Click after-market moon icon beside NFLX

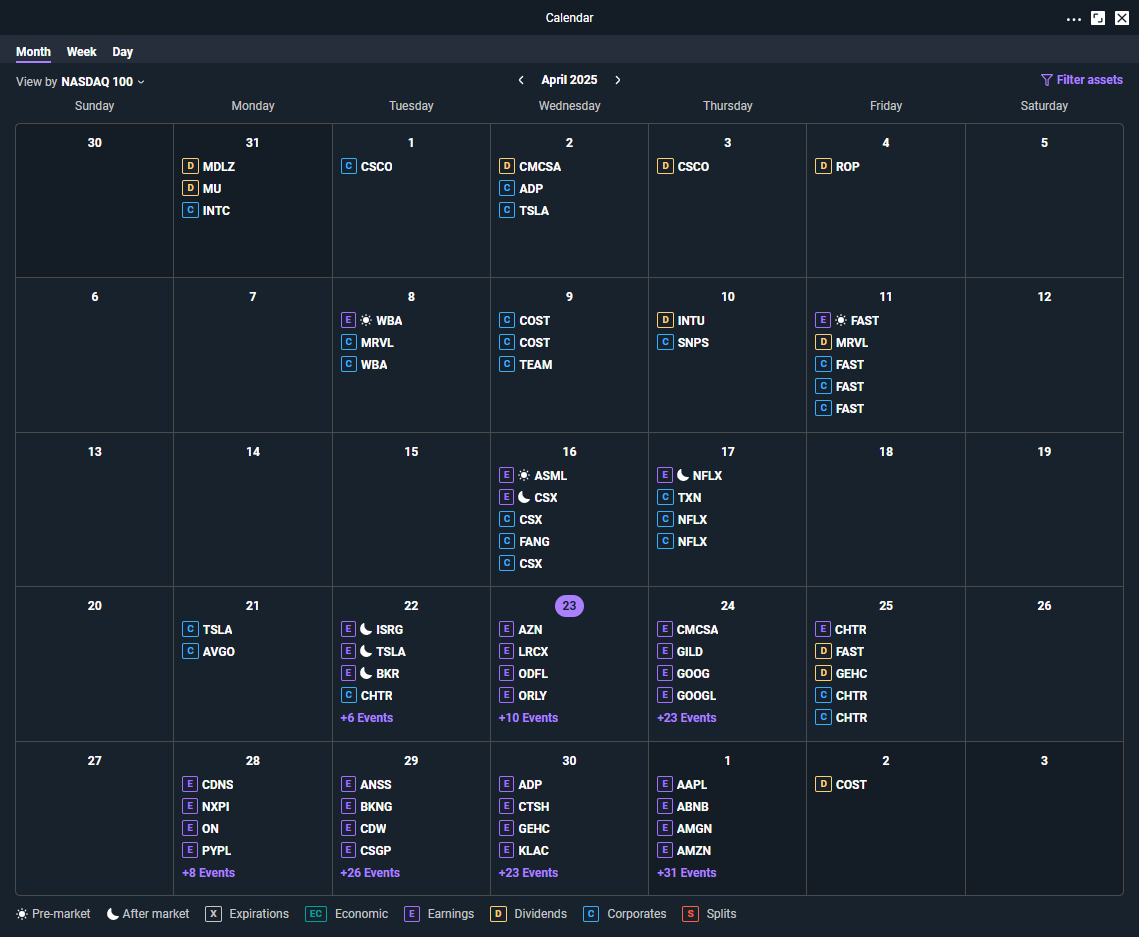(x=683, y=475)
